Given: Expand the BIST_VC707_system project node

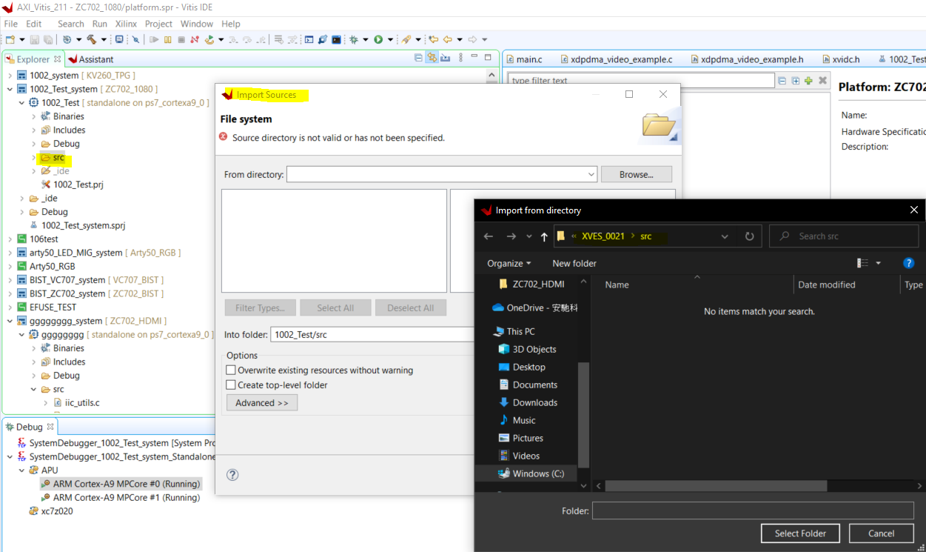Looking at the screenshot, I should pos(9,280).
